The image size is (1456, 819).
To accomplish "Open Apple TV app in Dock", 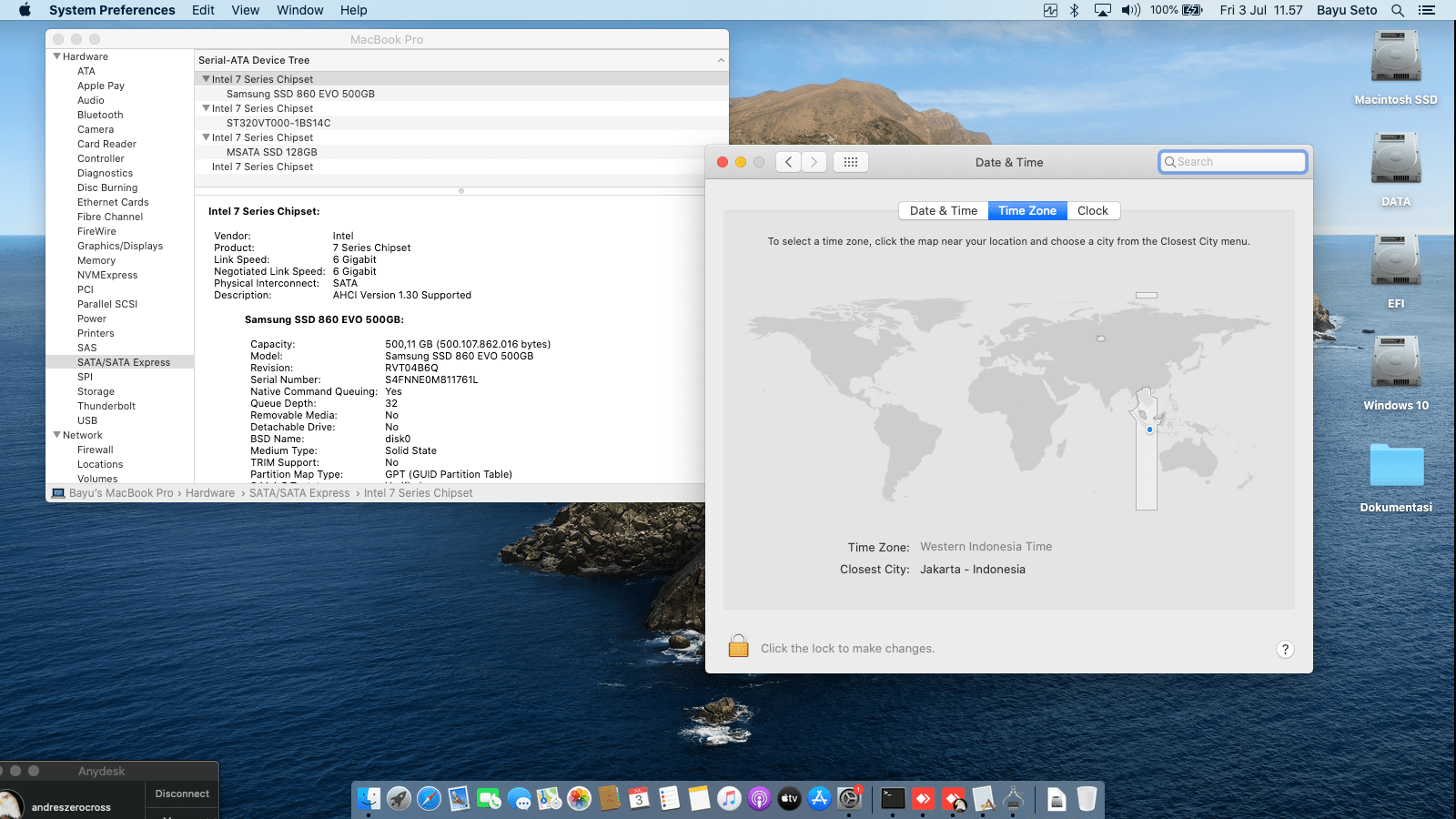I will point(789,799).
